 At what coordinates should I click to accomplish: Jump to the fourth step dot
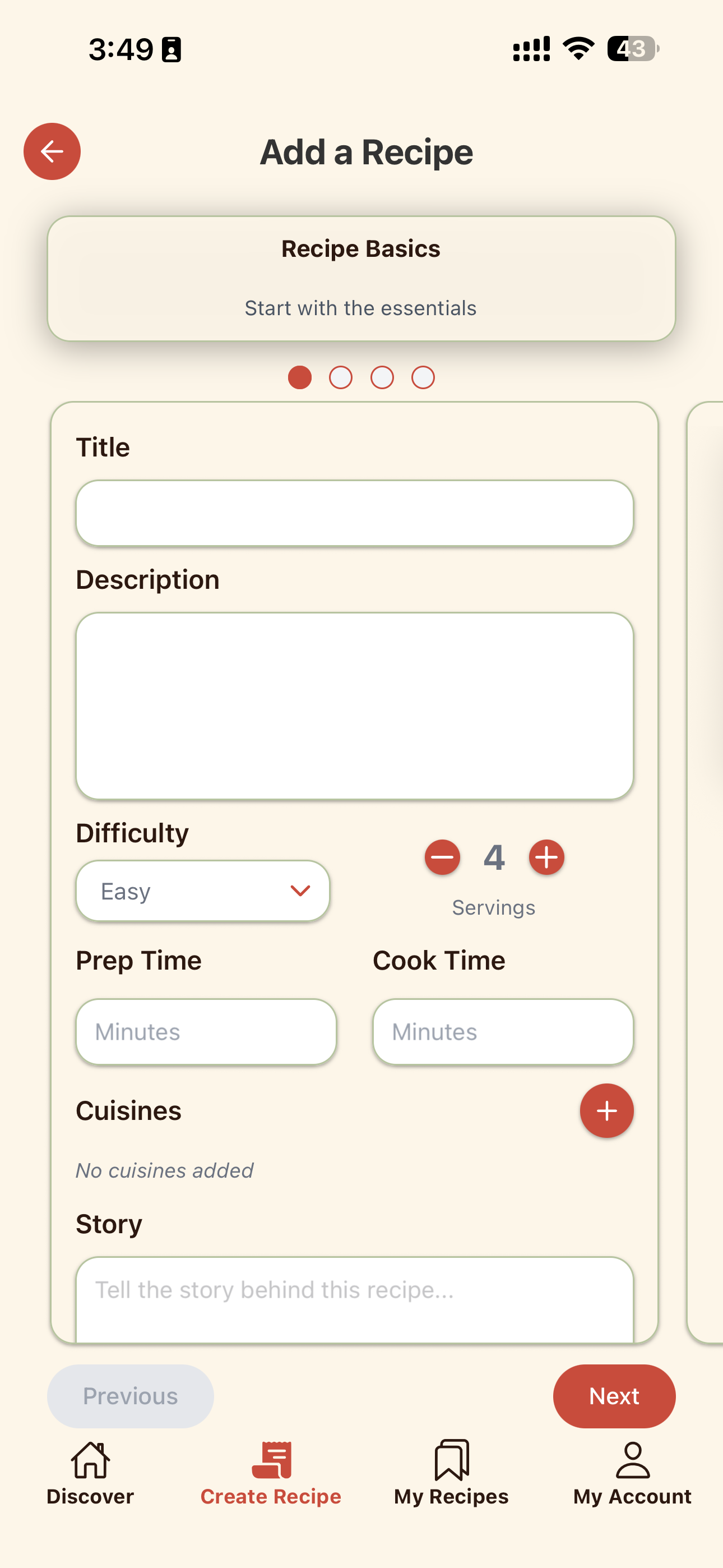(423, 377)
